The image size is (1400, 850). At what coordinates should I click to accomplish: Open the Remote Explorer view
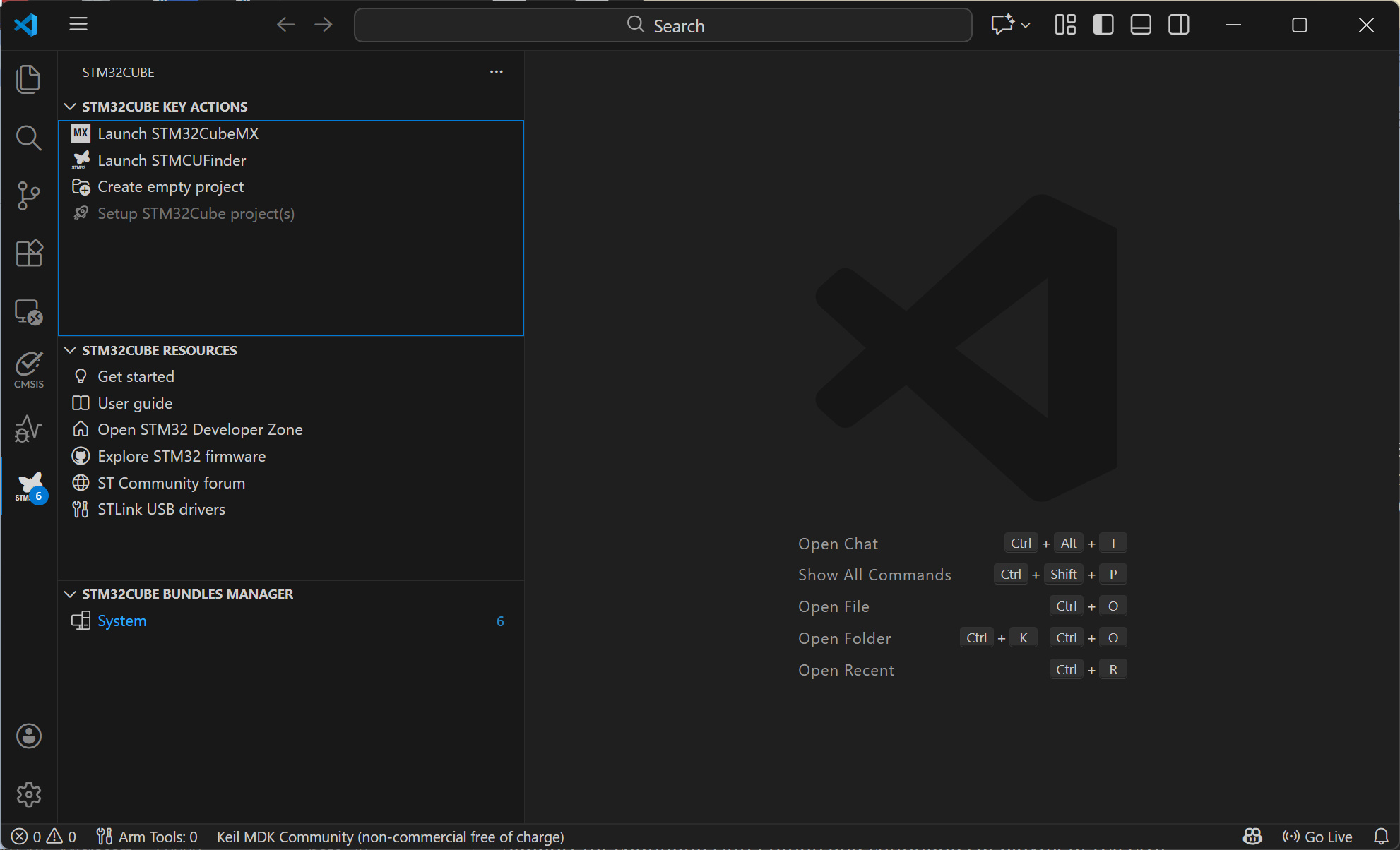[x=28, y=311]
